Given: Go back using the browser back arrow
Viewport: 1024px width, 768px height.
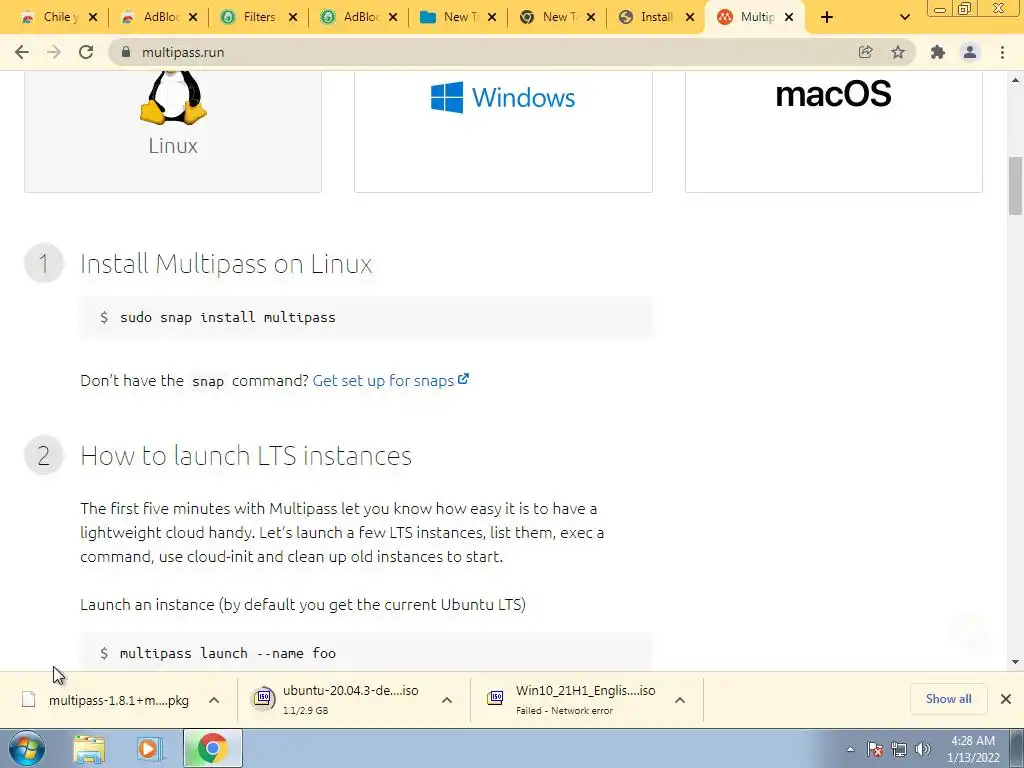Looking at the screenshot, I should coord(22,52).
